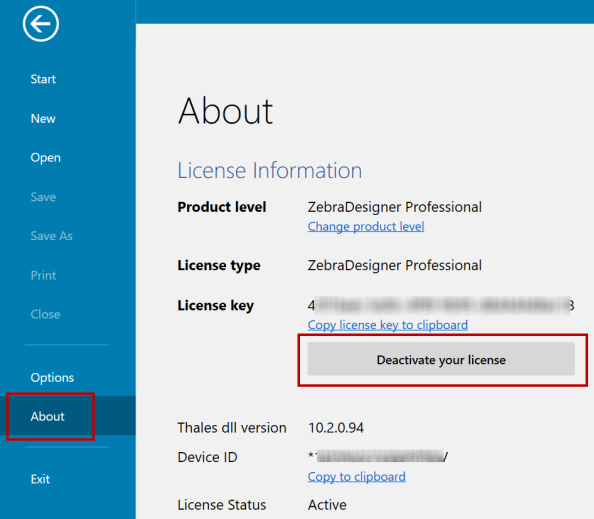Click the Device ID label

coord(207,457)
